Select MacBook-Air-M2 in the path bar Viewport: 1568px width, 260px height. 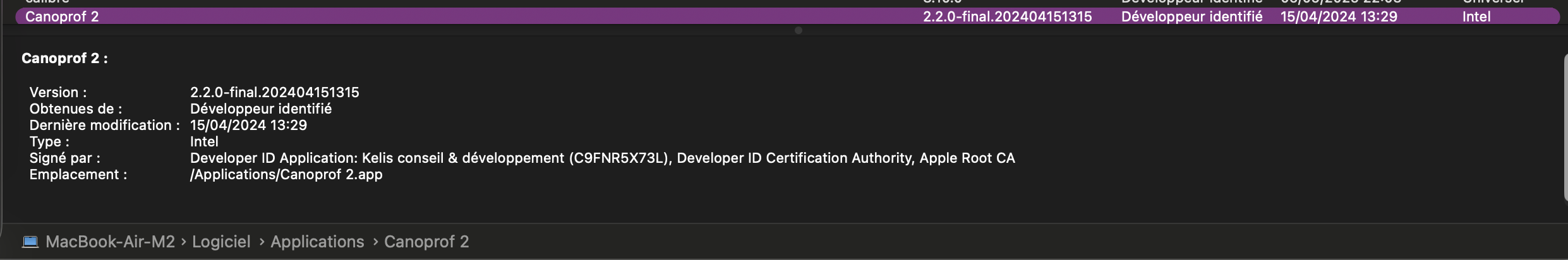point(110,242)
